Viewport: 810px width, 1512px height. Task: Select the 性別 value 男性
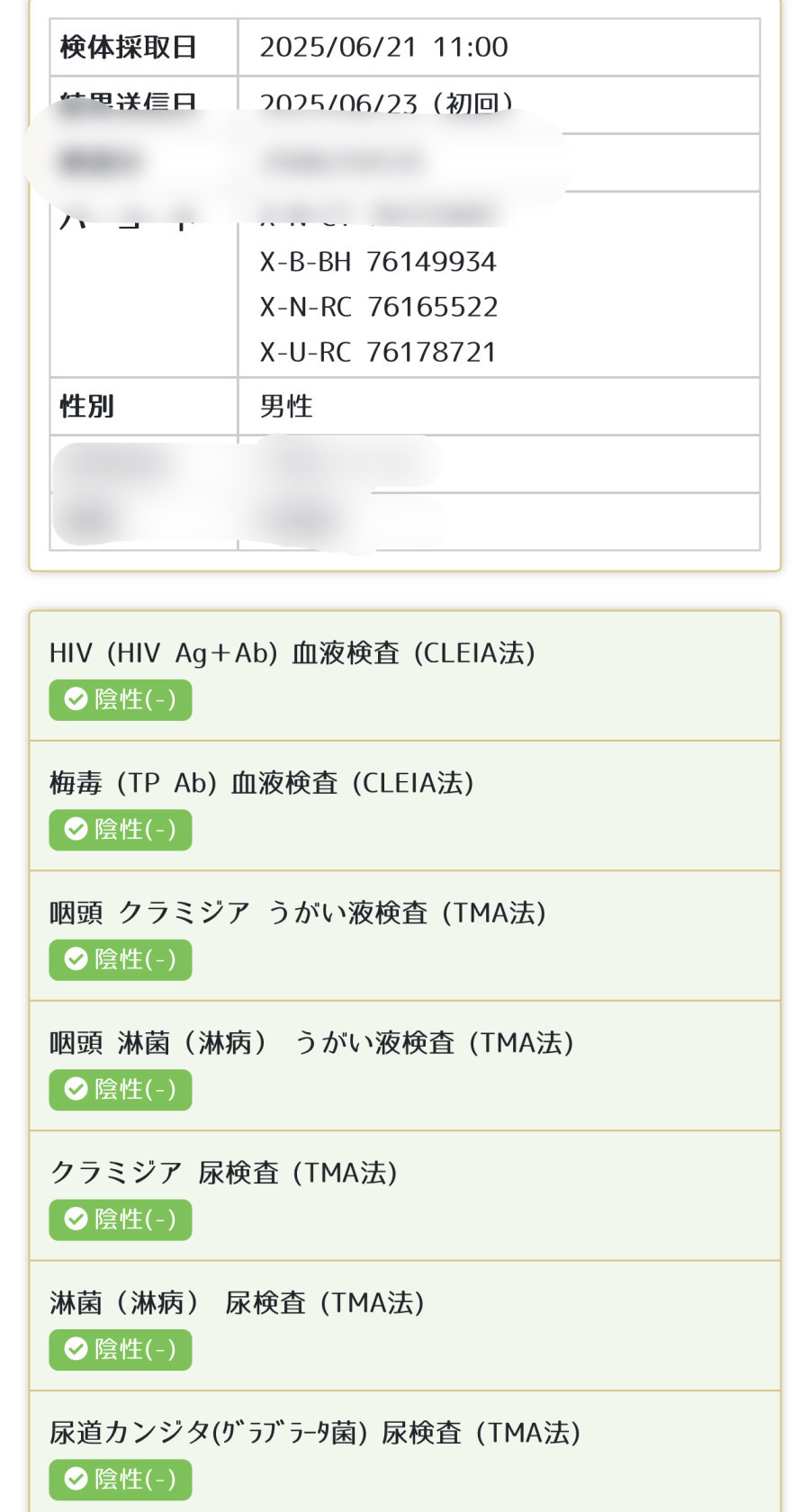coord(286,406)
